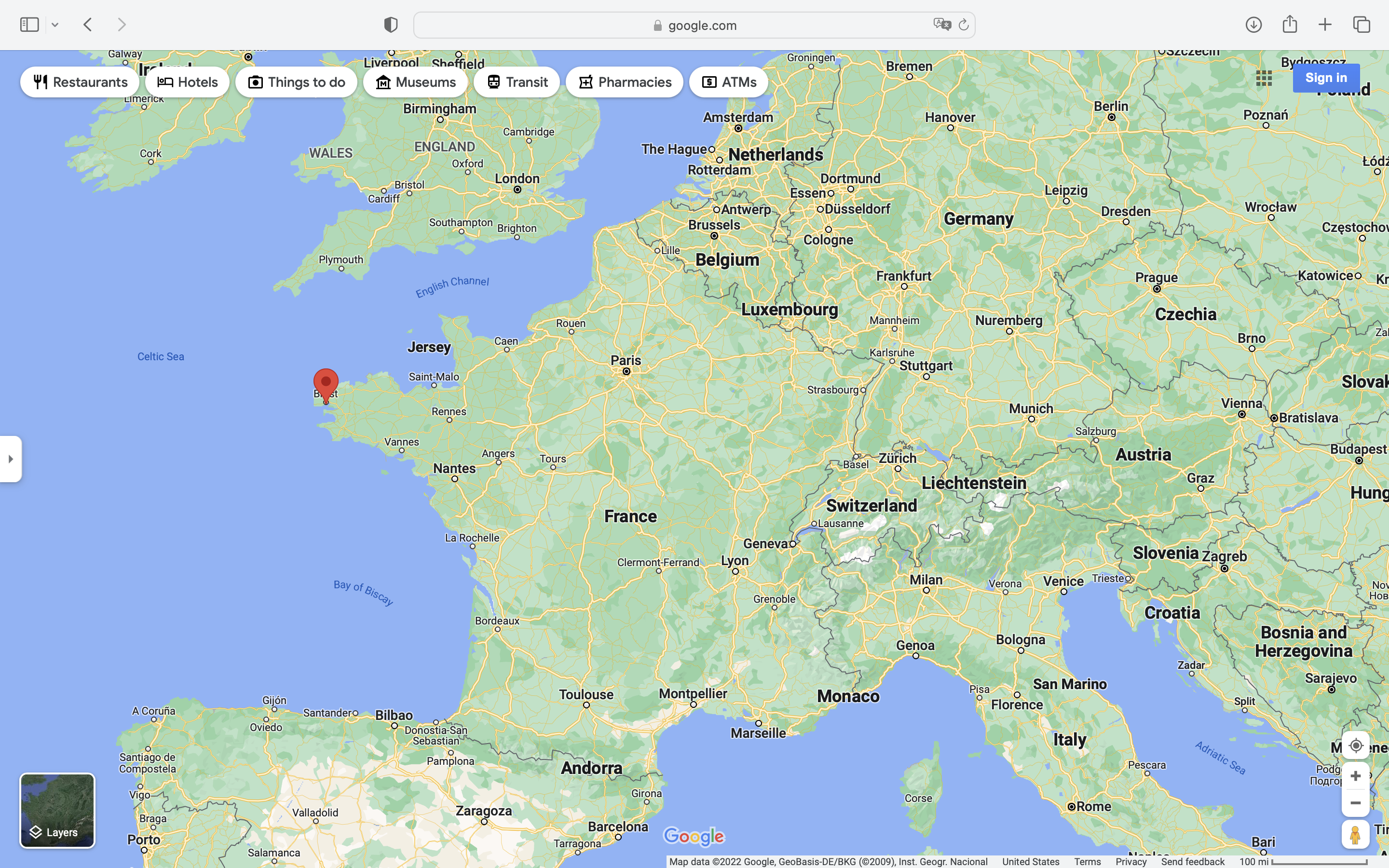This screenshot has height=868, width=1389.
Task: Toggle the Layers satellite view thumbnail
Action: 57,810
